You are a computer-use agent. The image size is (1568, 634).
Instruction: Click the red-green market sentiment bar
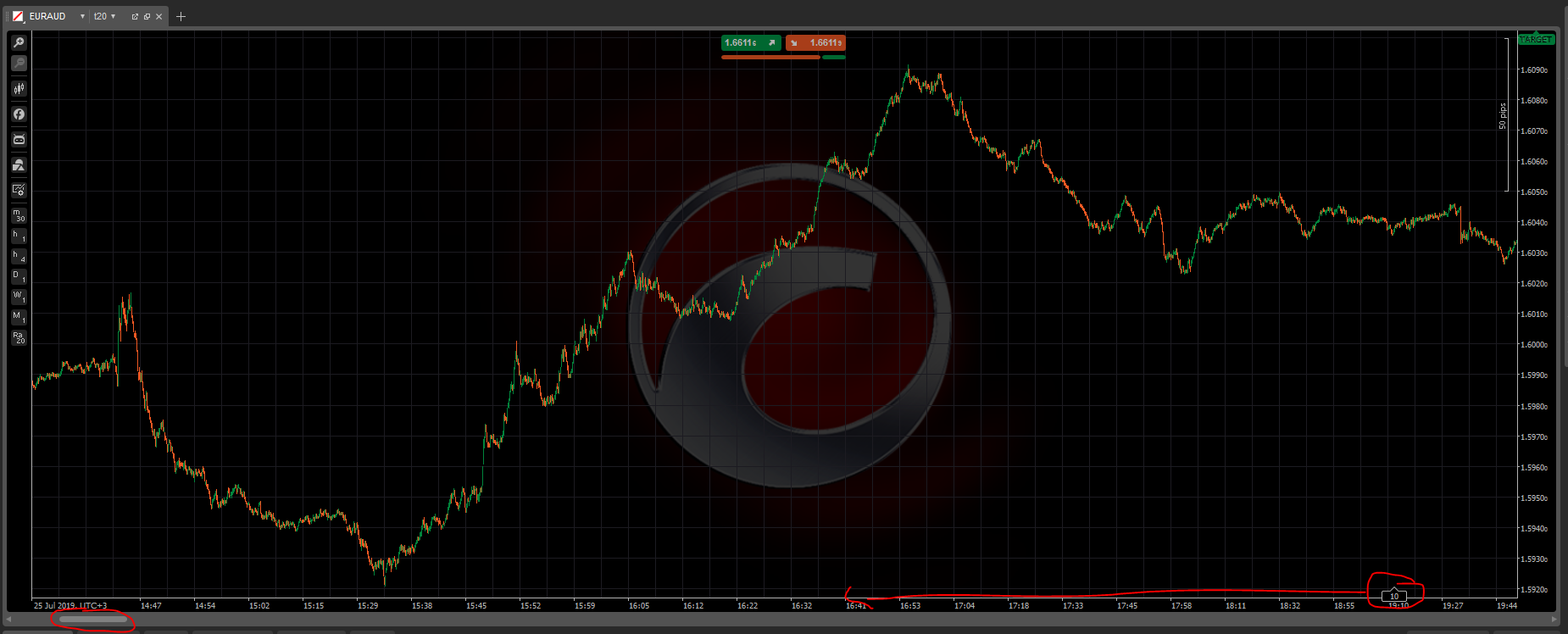pyautogui.click(x=783, y=57)
